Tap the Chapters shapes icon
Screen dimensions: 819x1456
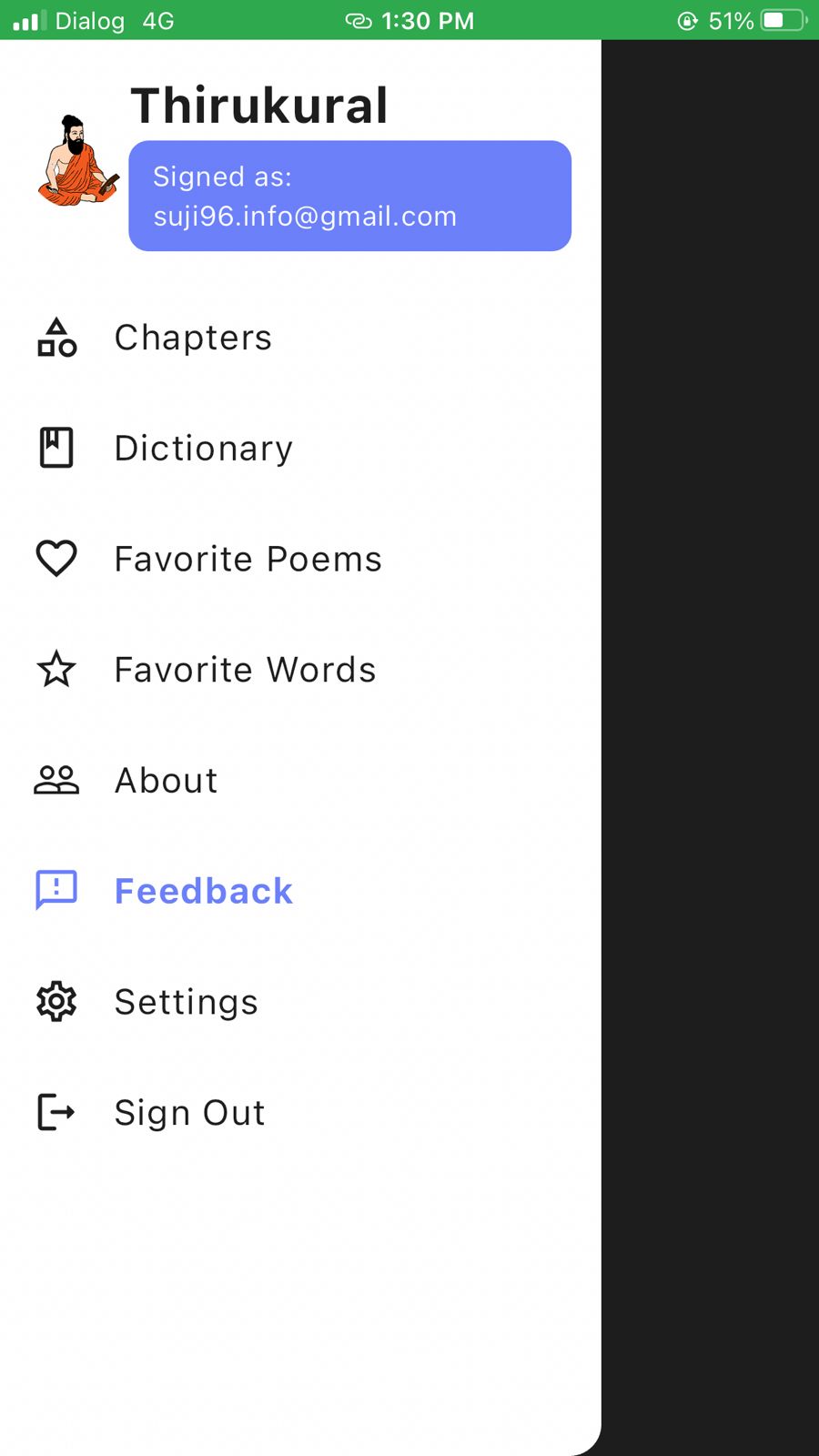point(56,338)
